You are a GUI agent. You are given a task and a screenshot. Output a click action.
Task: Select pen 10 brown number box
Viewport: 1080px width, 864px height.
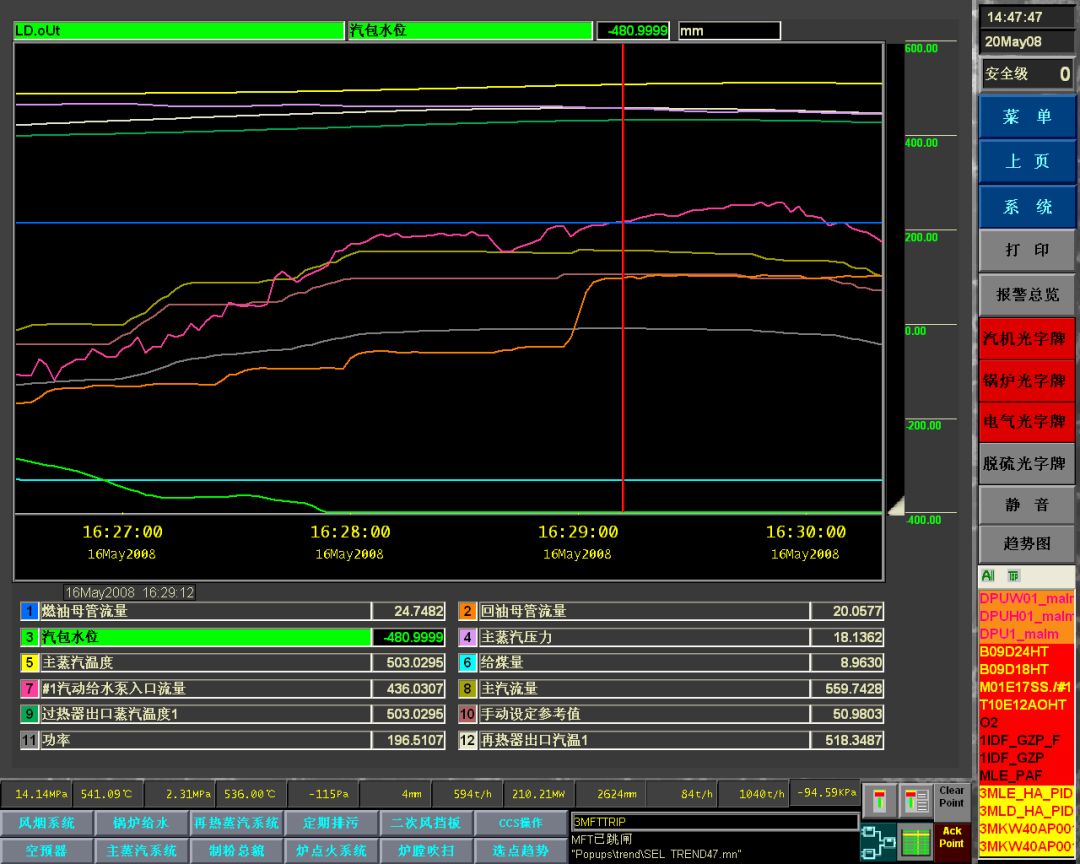[x=467, y=714]
